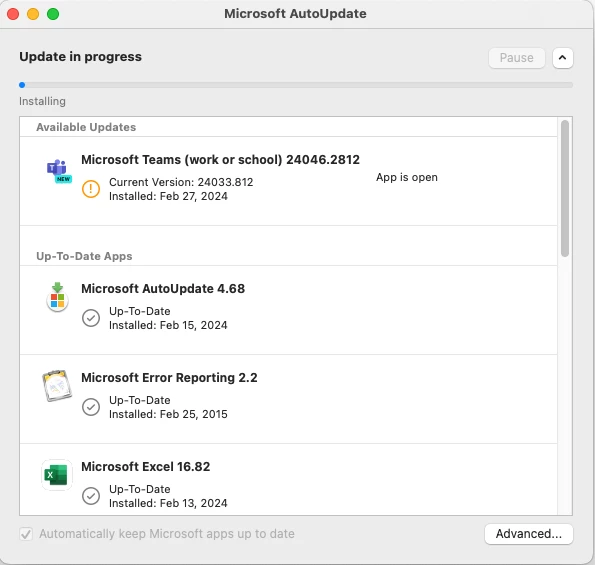Click the Microsoft Teams app icon
Viewport: 595px width, 565px height.
[x=59, y=171]
